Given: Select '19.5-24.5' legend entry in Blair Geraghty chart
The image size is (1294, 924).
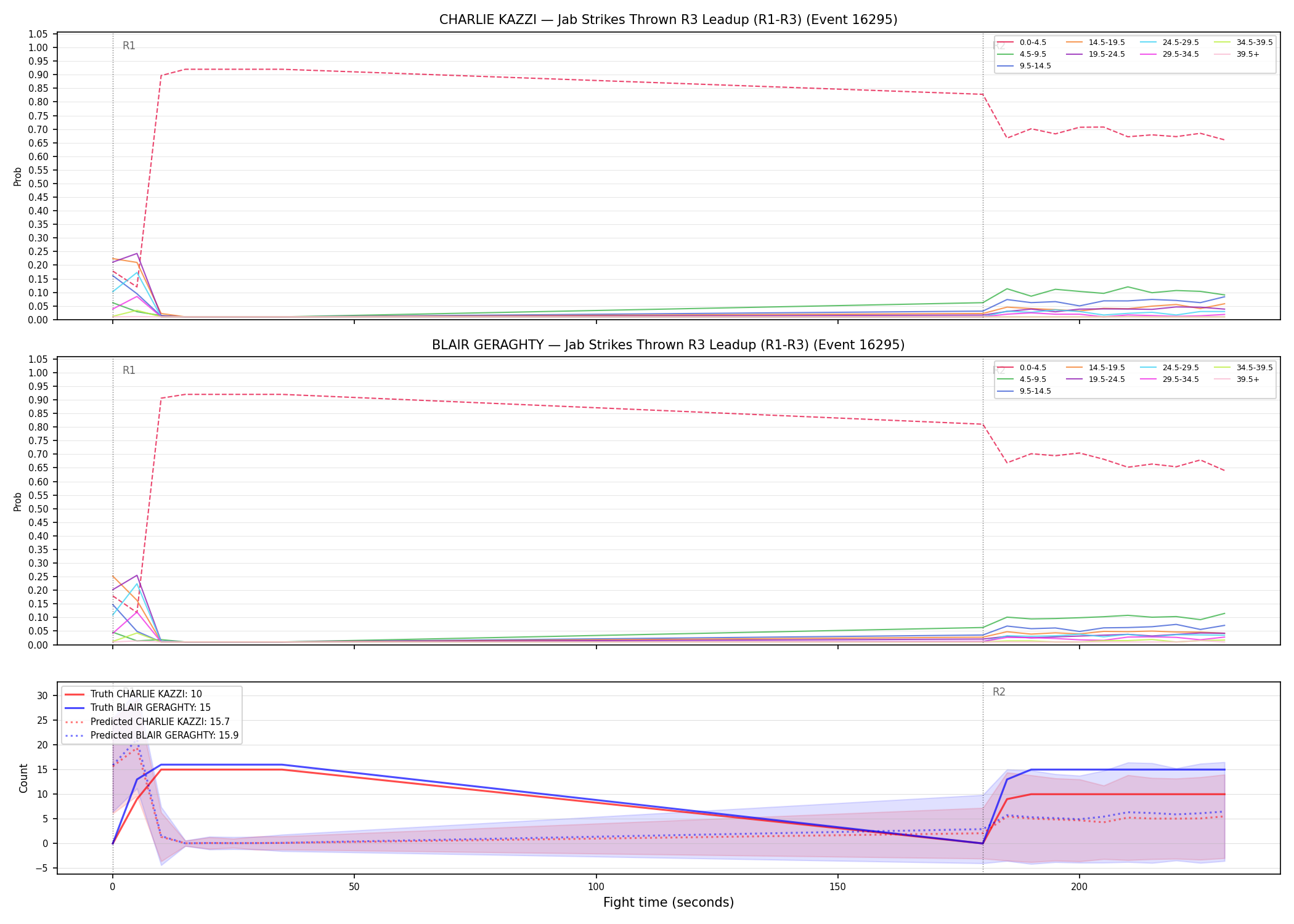Looking at the screenshot, I should (1096, 379).
